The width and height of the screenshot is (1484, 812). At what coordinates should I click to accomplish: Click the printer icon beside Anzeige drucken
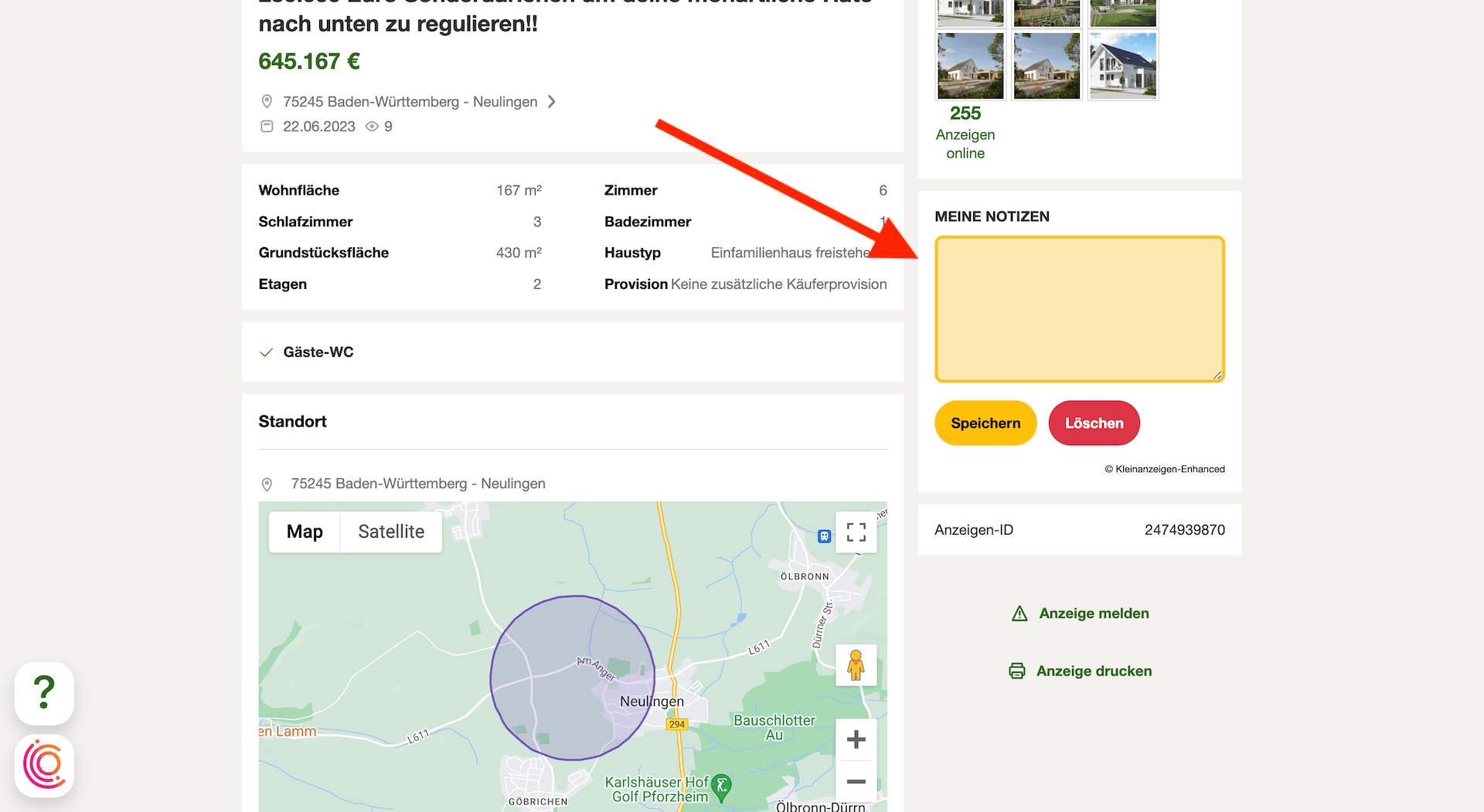1016,671
